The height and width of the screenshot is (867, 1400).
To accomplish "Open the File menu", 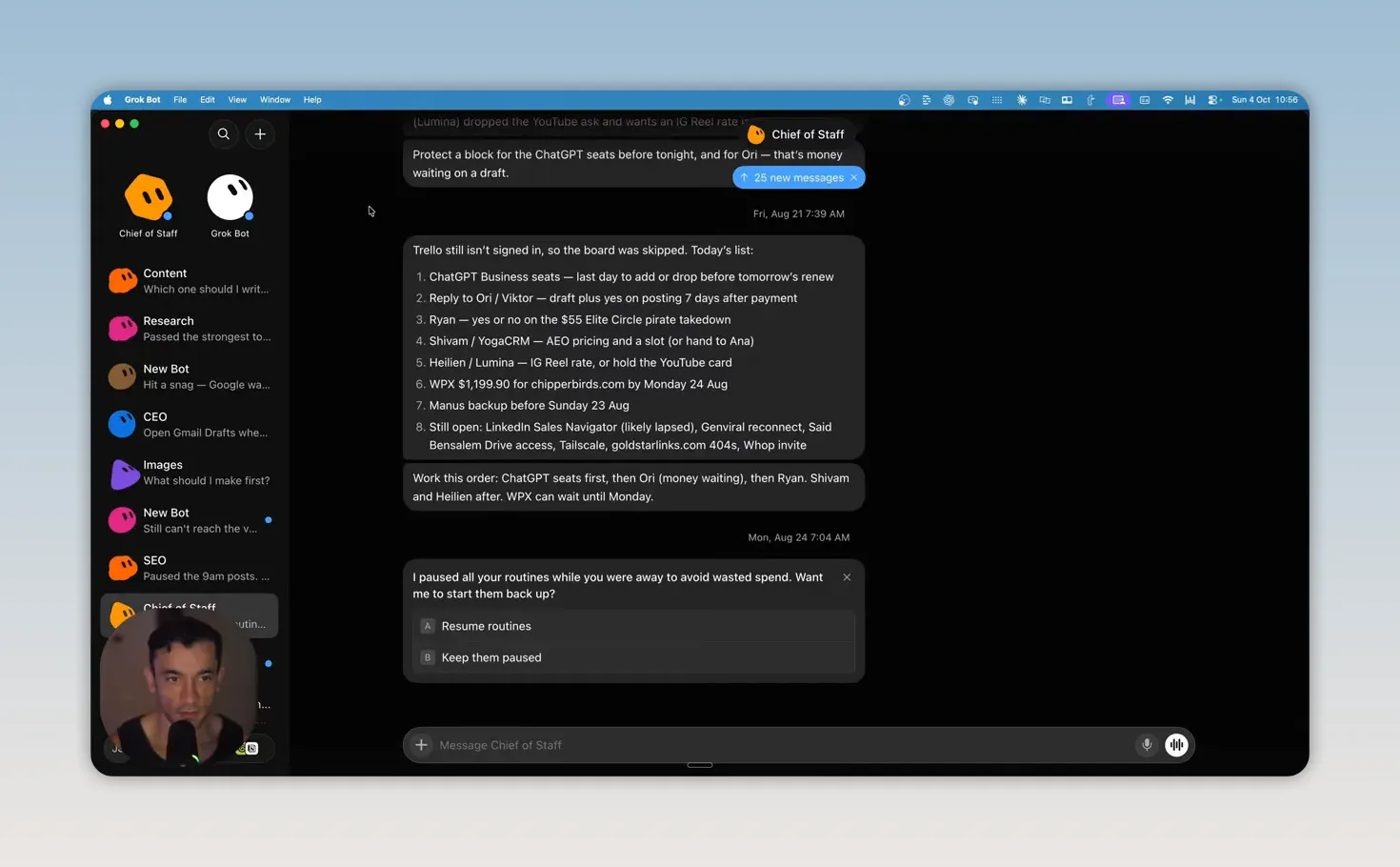I will [x=180, y=100].
